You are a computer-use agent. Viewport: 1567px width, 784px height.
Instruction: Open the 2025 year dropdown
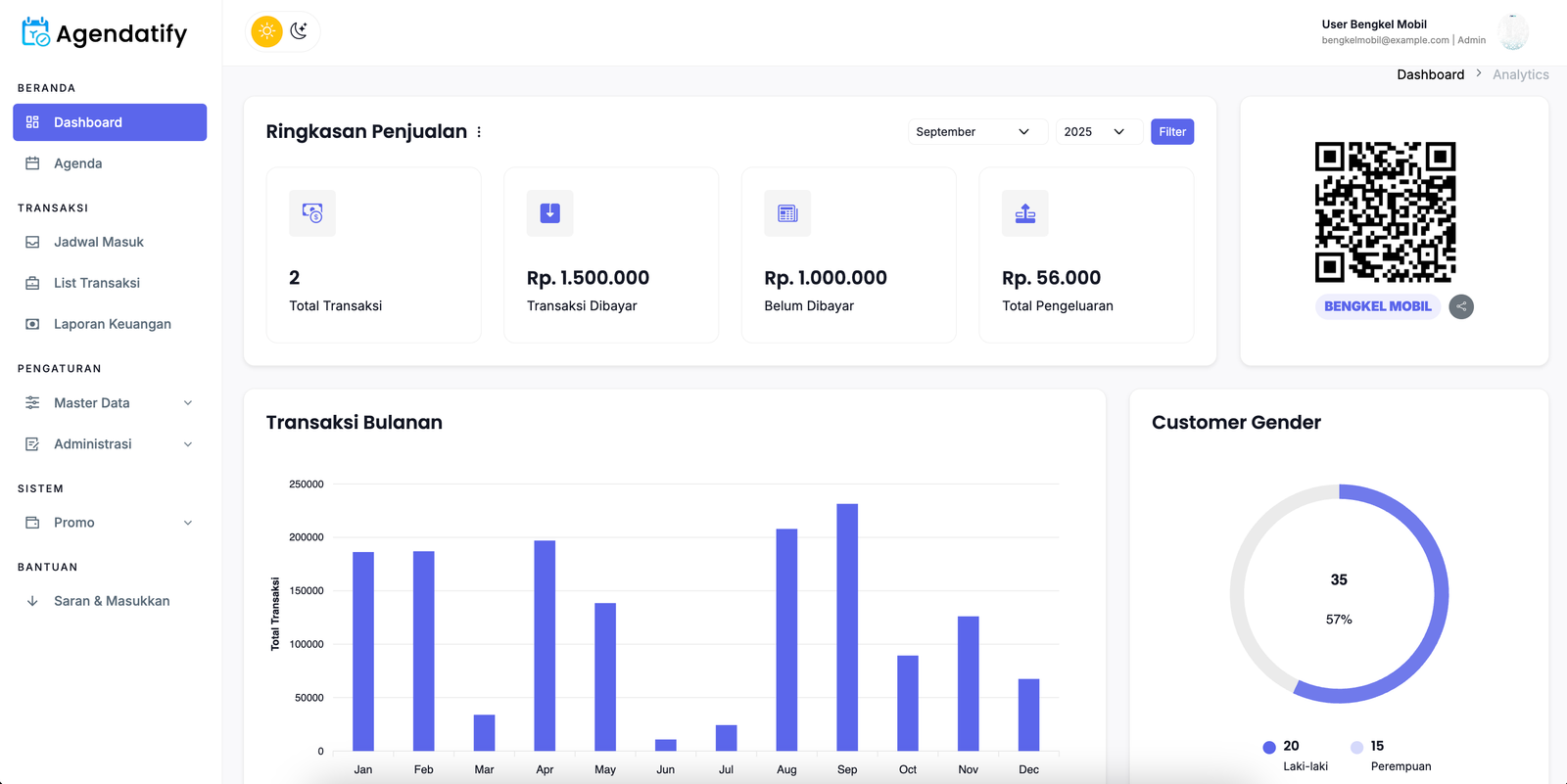tap(1096, 132)
